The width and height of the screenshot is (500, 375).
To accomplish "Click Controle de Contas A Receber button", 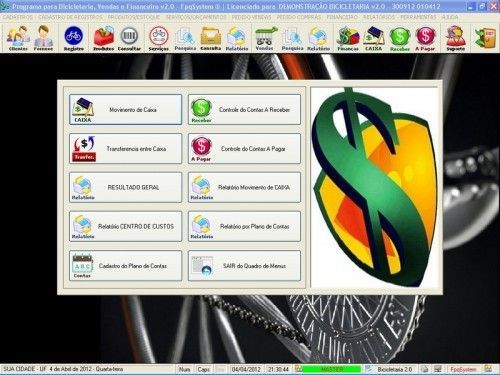I will point(244,110).
